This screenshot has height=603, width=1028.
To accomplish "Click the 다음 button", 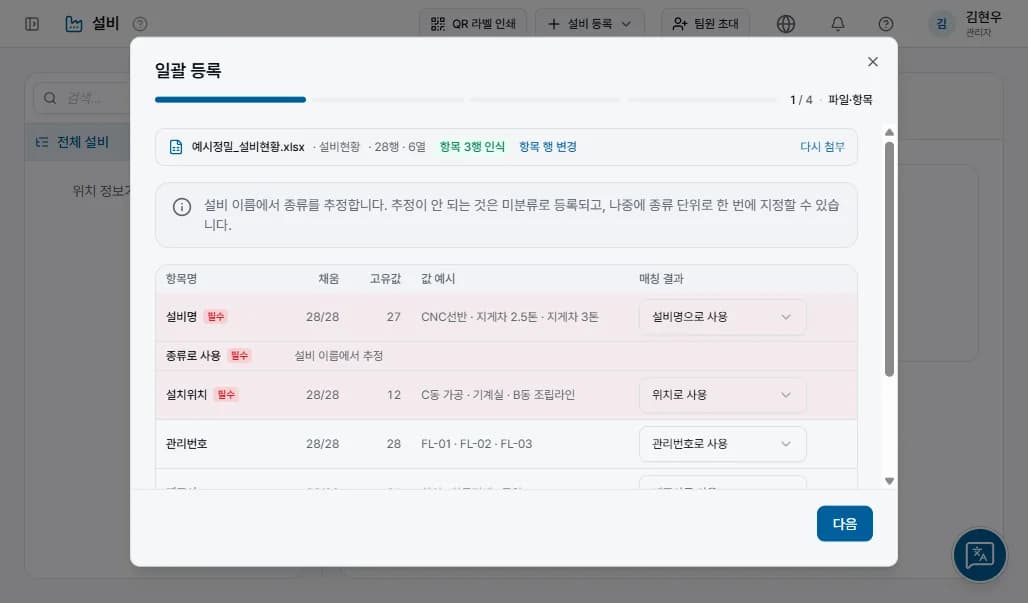I will [x=844, y=524].
